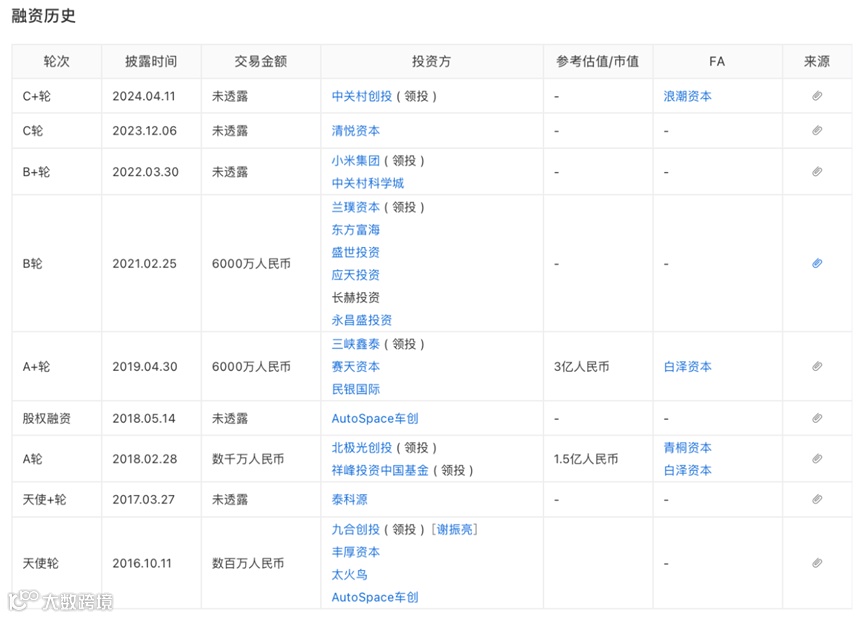Open investor link 民银国际
This screenshot has width=865, height=618.
pyautogui.click(x=355, y=389)
